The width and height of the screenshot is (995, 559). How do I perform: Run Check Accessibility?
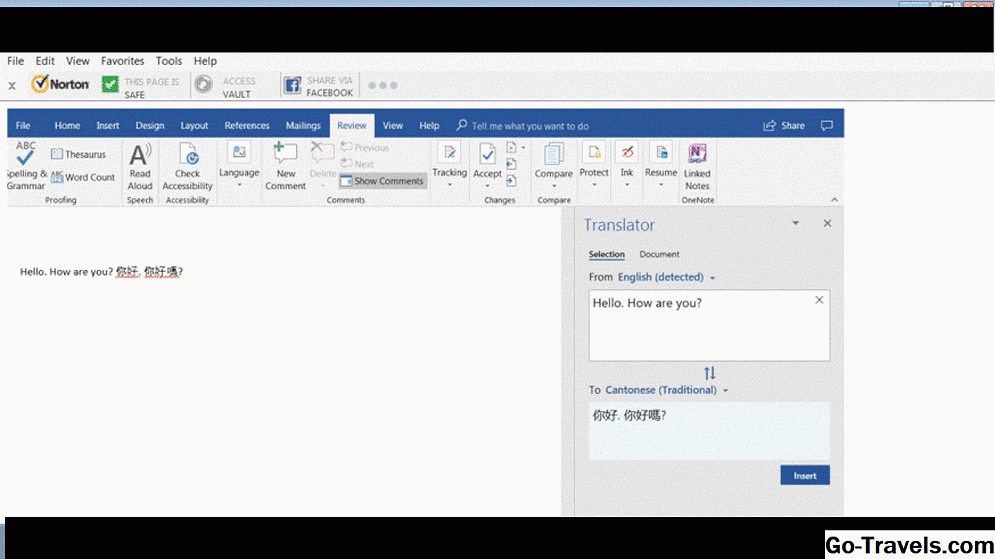click(187, 166)
